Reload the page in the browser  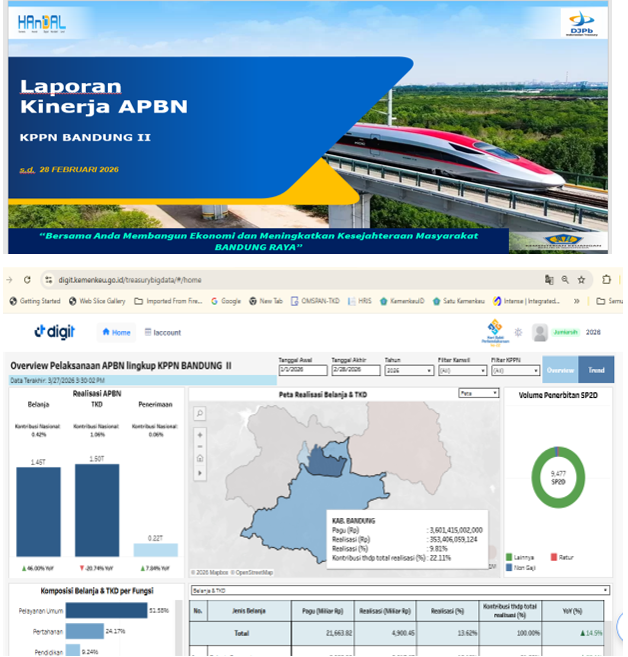(27, 280)
